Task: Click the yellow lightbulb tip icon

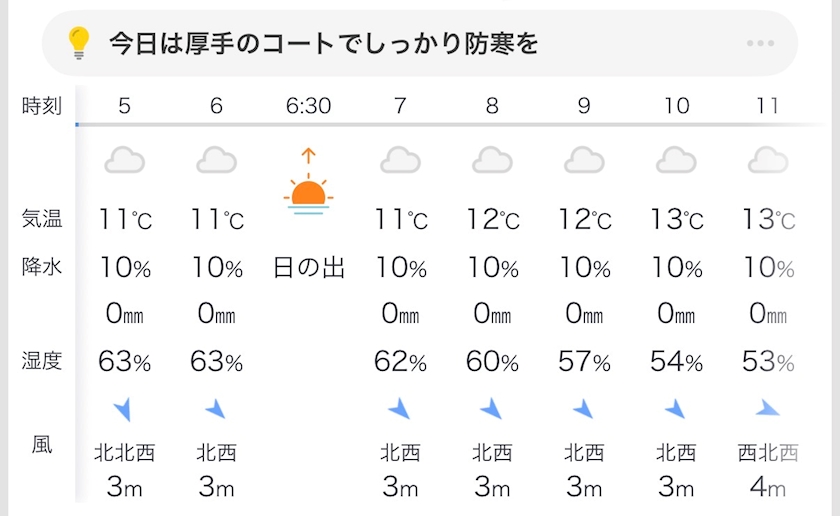Action: tap(79, 43)
